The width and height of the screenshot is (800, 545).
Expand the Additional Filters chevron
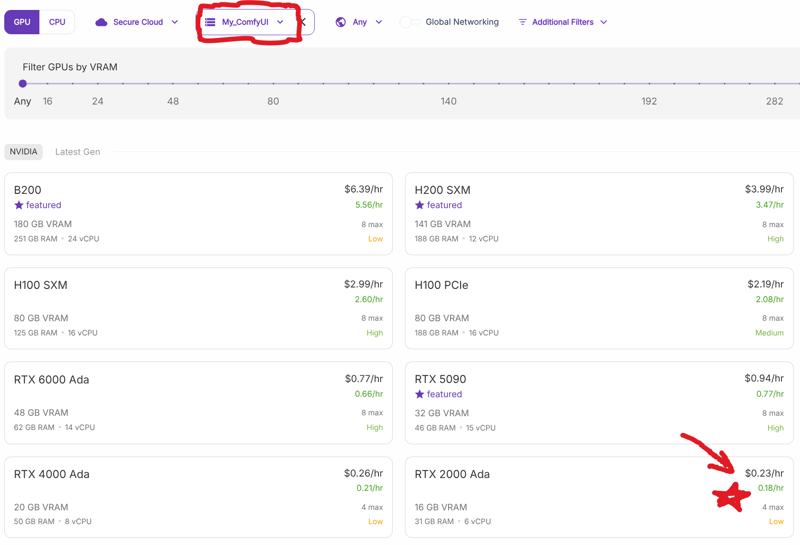(604, 22)
